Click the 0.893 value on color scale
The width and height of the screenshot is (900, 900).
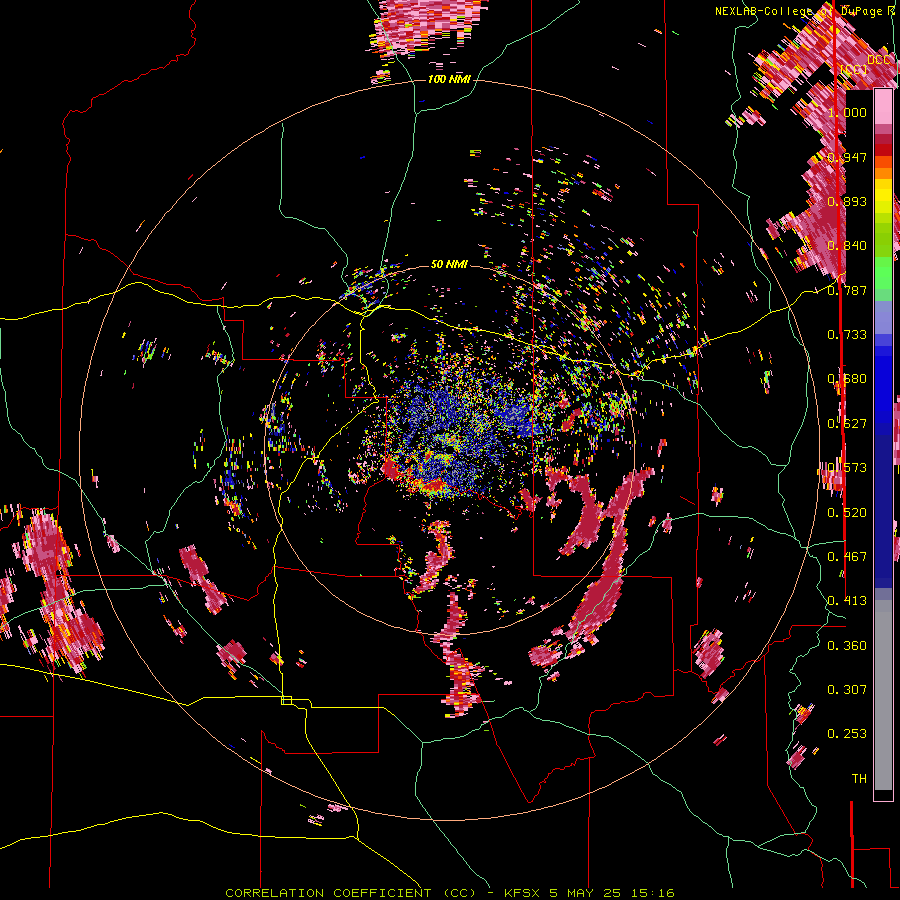click(847, 201)
